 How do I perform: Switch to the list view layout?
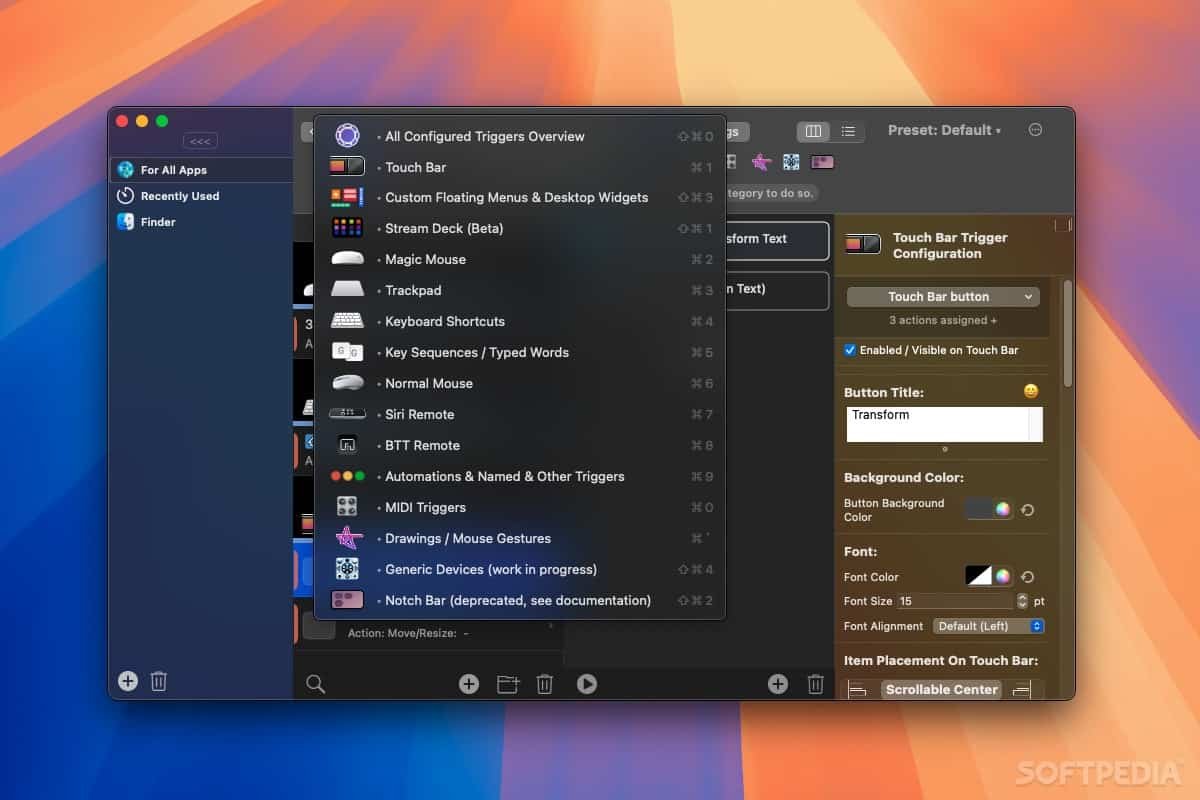pyautogui.click(x=847, y=131)
